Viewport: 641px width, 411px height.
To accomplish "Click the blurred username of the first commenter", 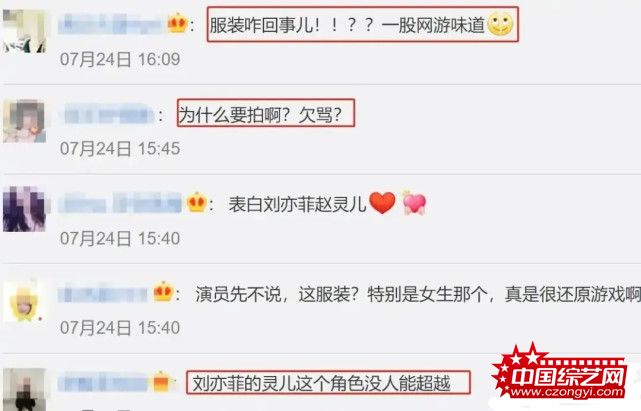I will 110,25.
